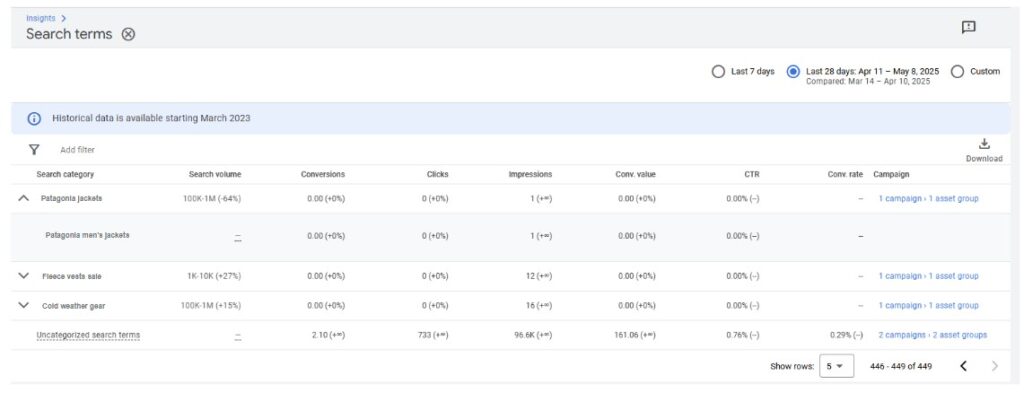Click the filter funnel icon
This screenshot has width=1024, height=410.
(x=34, y=149)
